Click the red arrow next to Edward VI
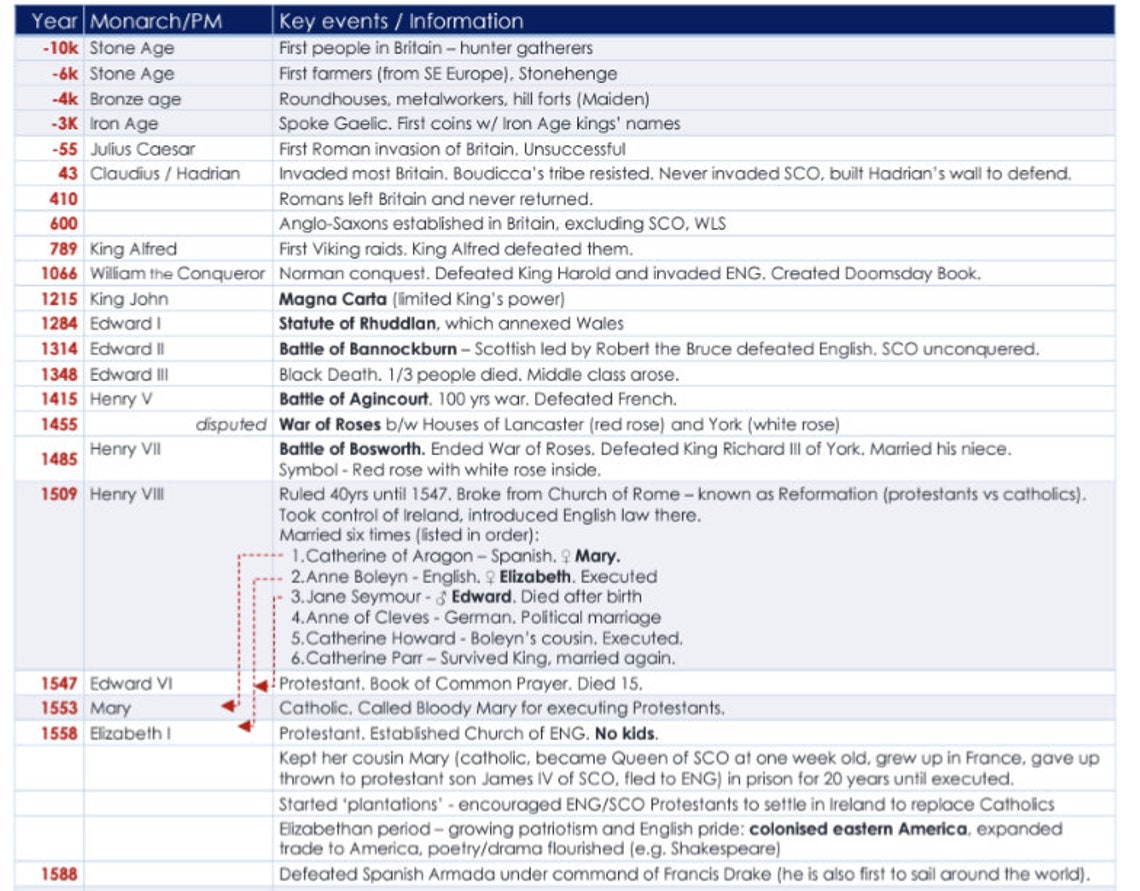Screen dimensions: 1140x891 [261, 686]
